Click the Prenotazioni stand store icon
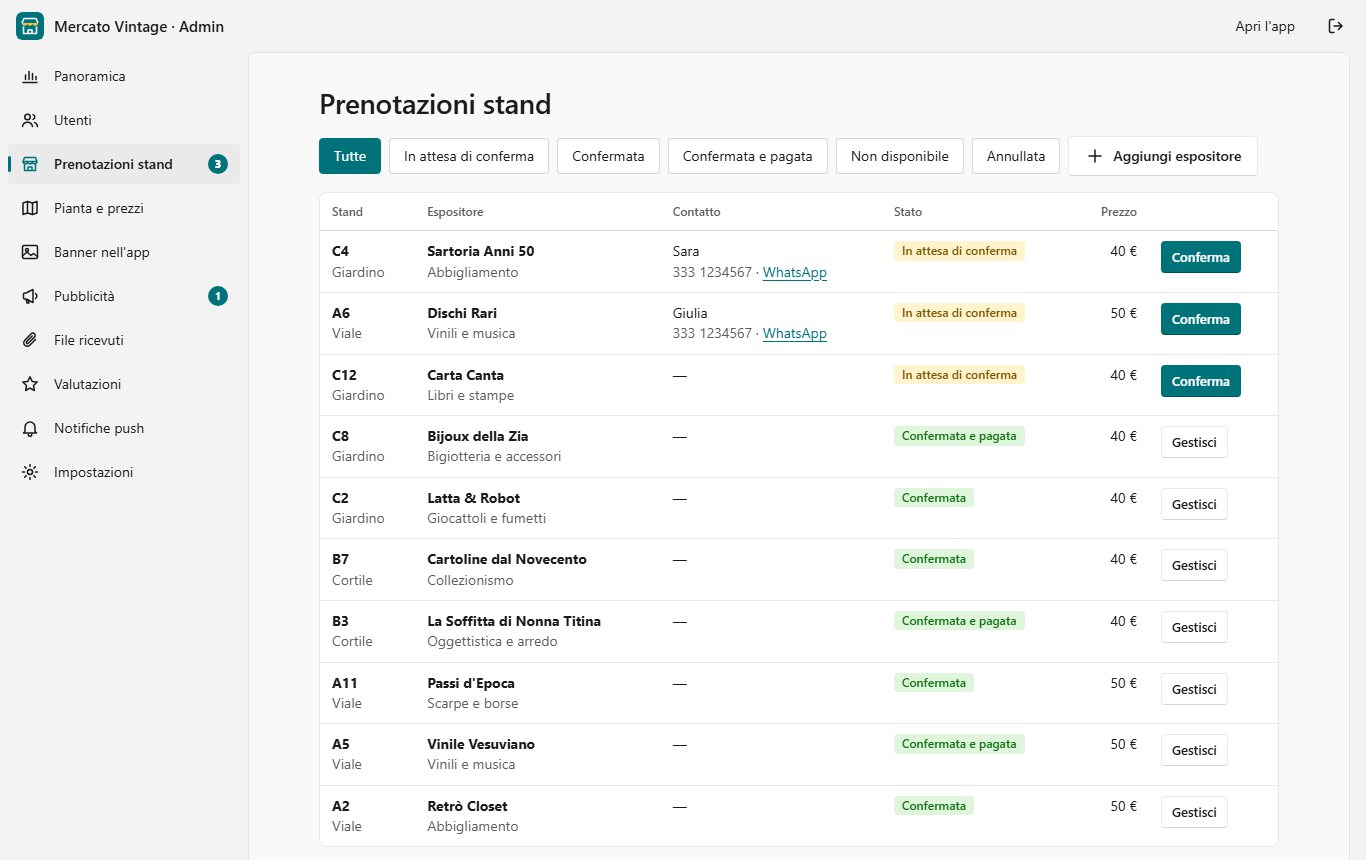The height and width of the screenshot is (860, 1366). coord(30,164)
